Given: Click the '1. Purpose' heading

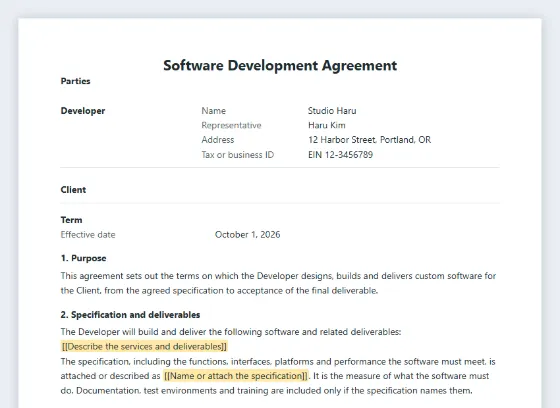Looking at the screenshot, I should (84, 258).
